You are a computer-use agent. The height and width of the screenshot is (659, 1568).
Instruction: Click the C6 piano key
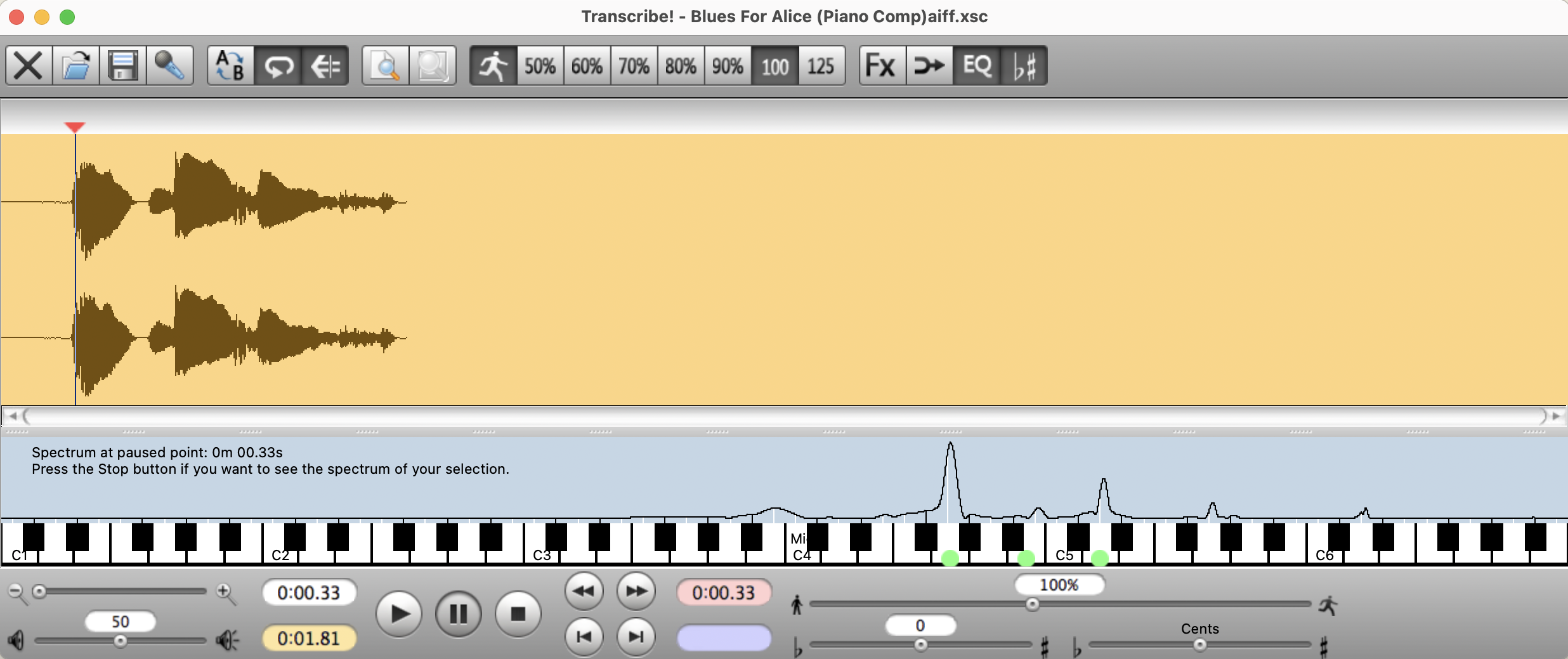coord(1324,554)
